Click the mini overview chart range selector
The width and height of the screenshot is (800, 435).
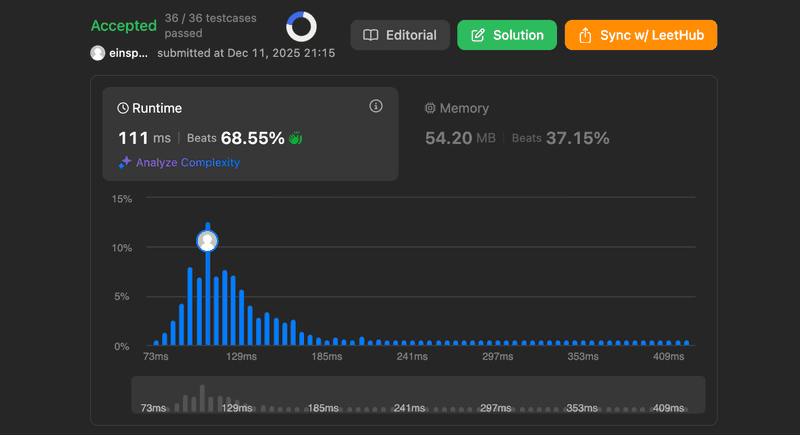click(418, 394)
